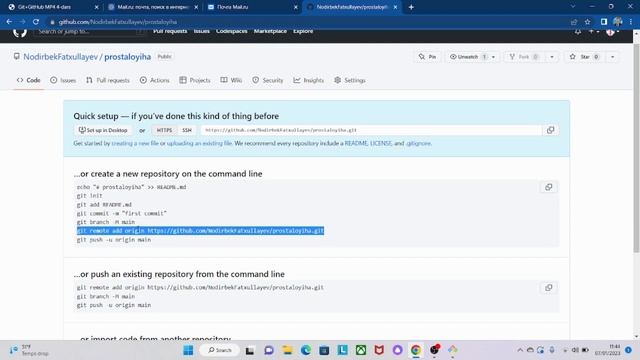The height and width of the screenshot is (360, 640).
Task: Open tab search chevron in title bar
Action: click(x=573, y=7)
